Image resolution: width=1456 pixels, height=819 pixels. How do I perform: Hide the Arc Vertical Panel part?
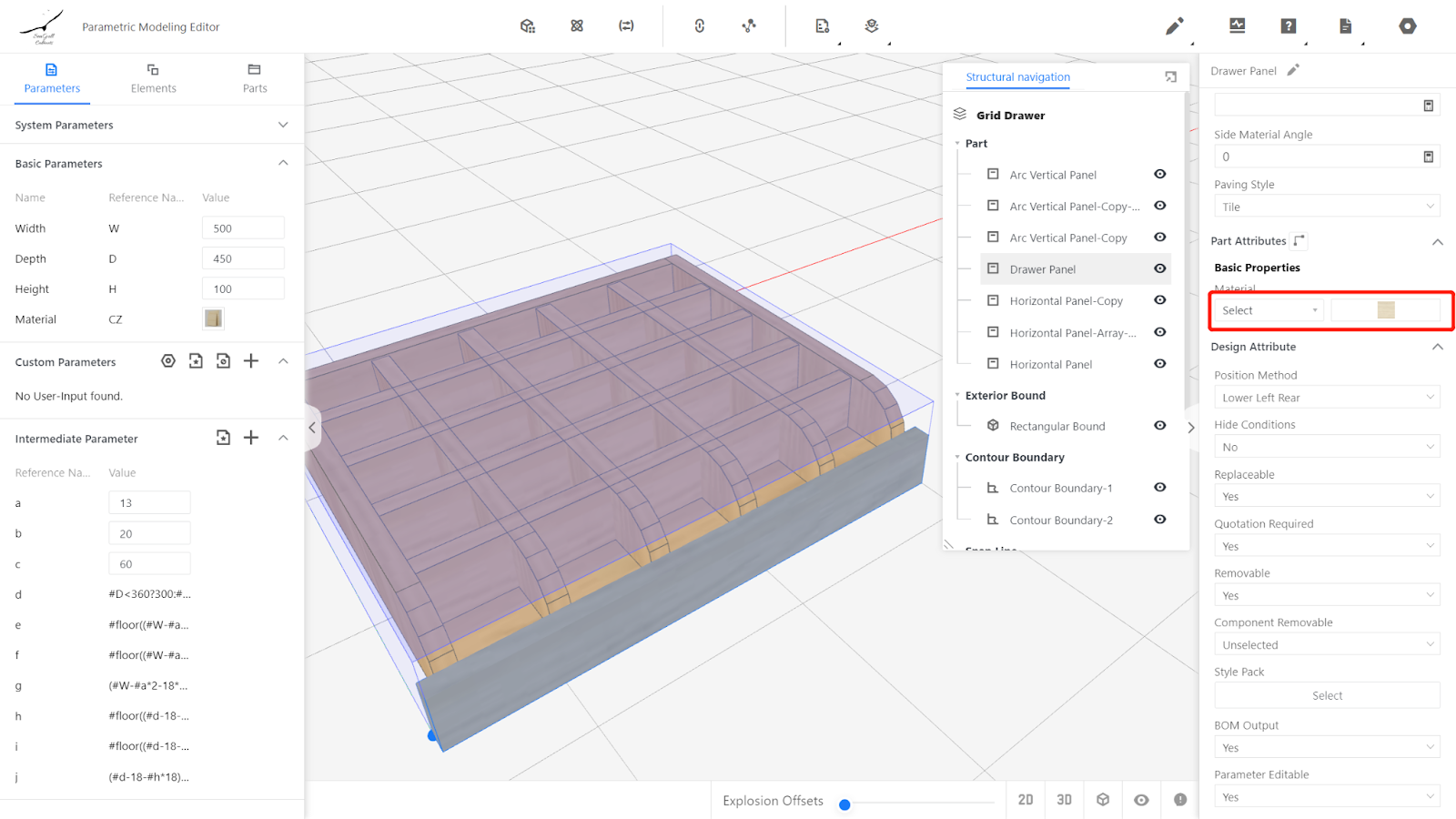1160,174
